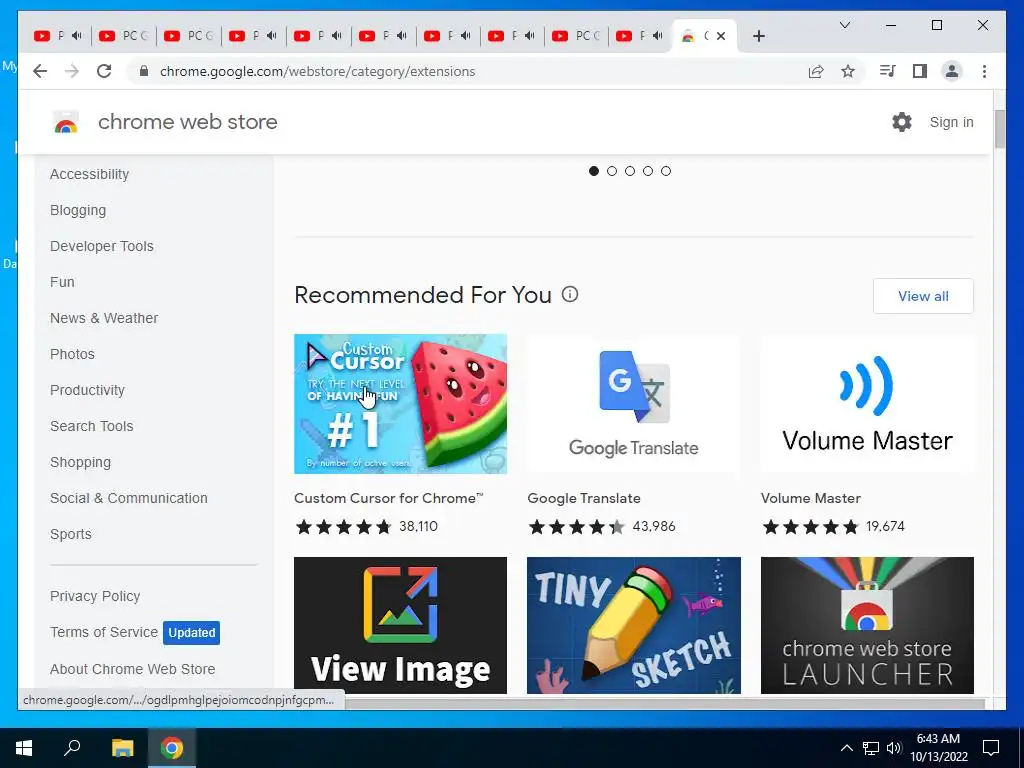1024x768 pixels.
Task: Open the chrome web store Launcher thumbnail
Action: [x=867, y=625]
